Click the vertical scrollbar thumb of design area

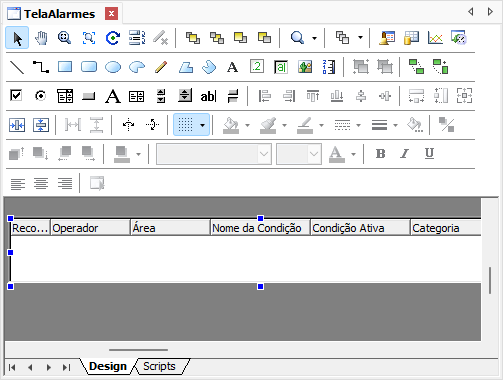pos(490,280)
